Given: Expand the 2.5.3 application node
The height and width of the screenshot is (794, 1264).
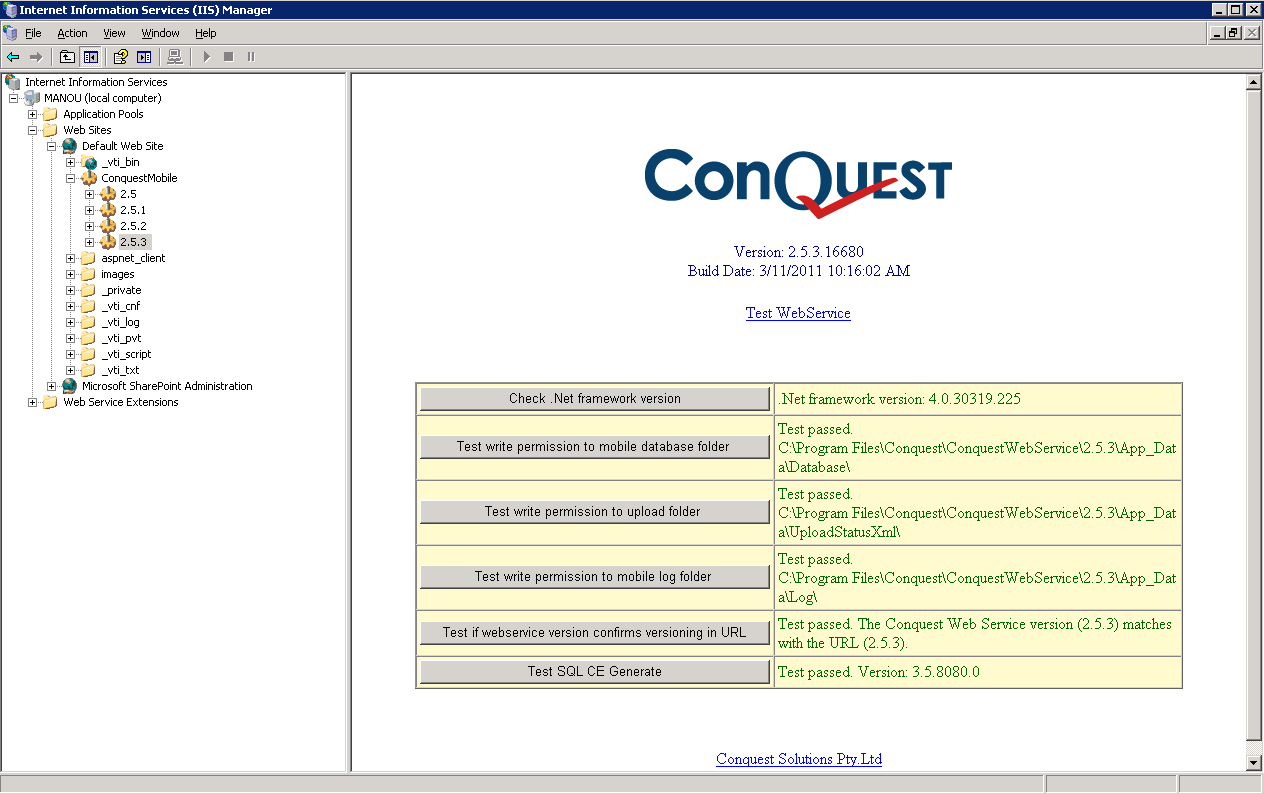Looking at the screenshot, I should 90,242.
